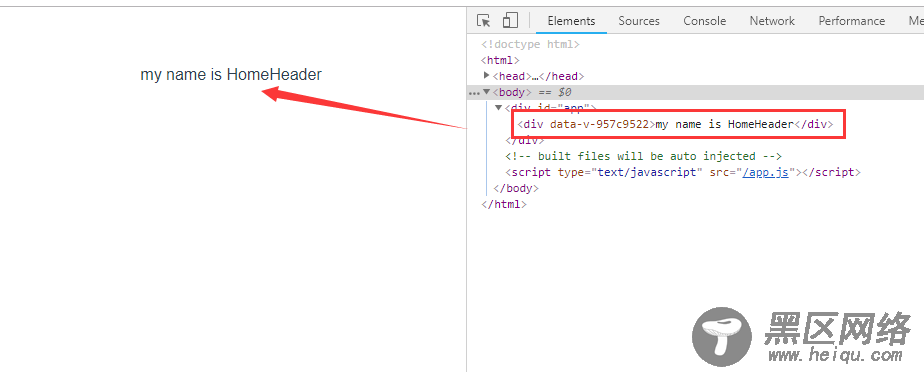Select the closing </html> tag
The height and width of the screenshot is (372, 924).
point(504,205)
